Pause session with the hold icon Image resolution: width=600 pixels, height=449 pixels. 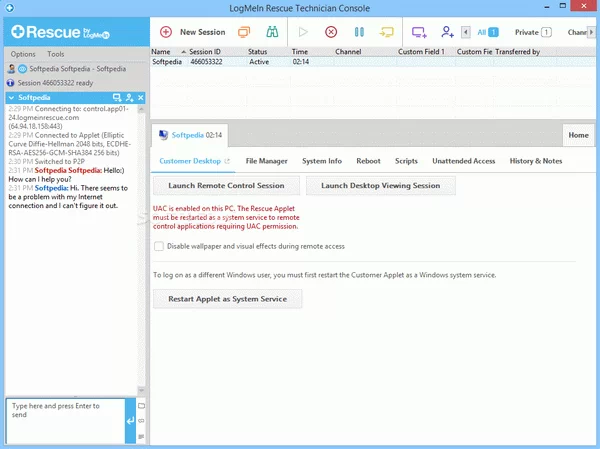click(359, 32)
